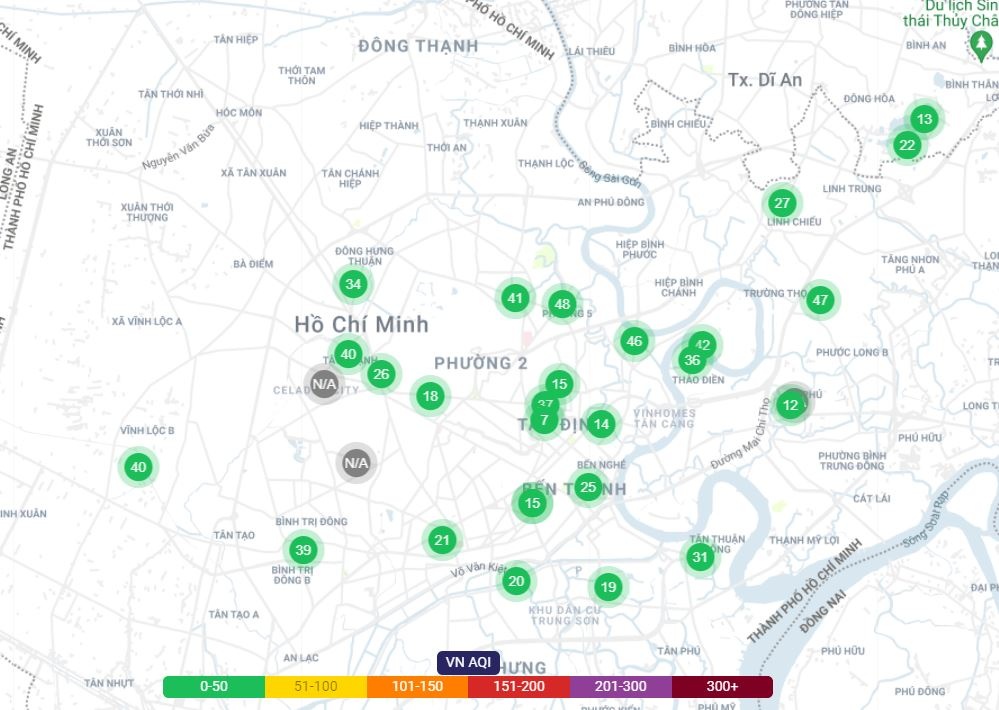Click the AQI station marker showing 18
Screen dimensions: 999x710
click(430, 396)
